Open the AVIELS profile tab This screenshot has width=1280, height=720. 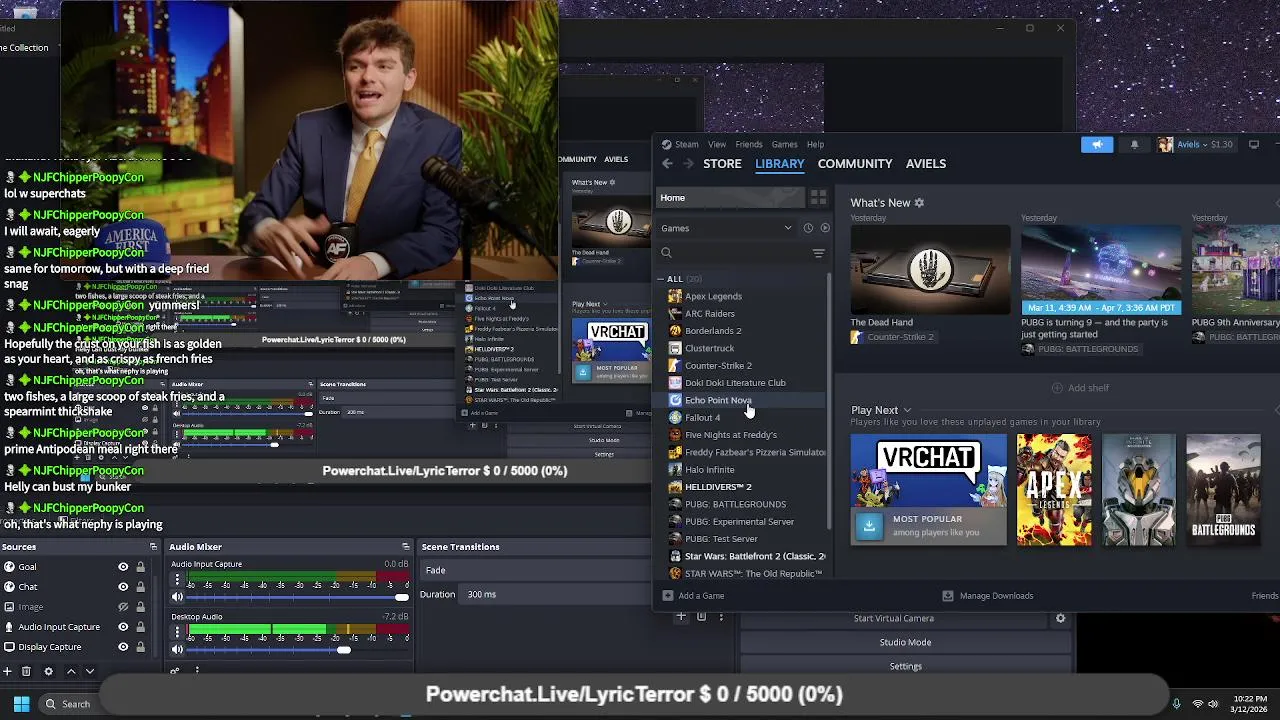pyautogui.click(x=926, y=164)
